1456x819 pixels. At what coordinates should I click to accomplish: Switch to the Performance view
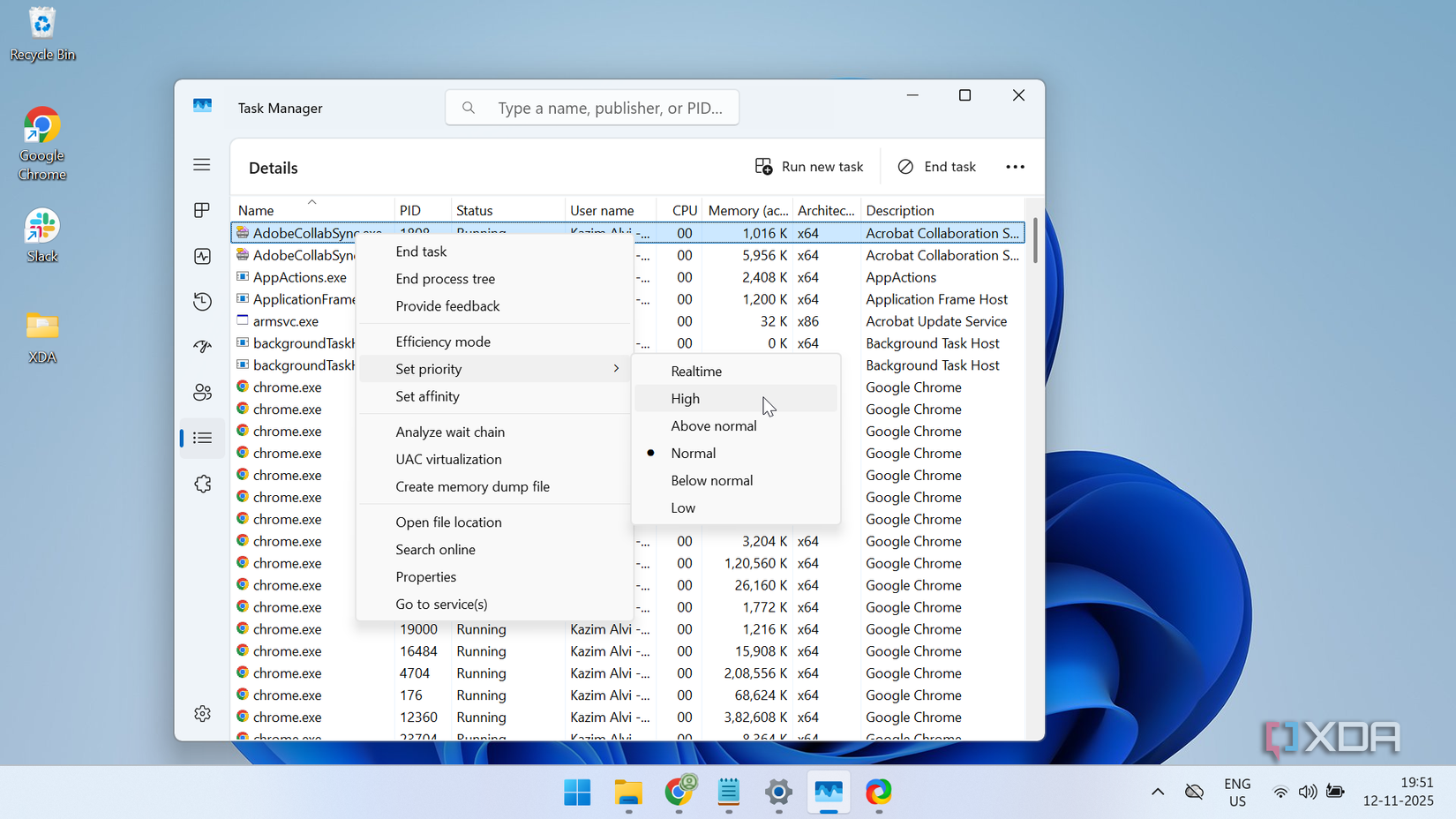coord(202,256)
